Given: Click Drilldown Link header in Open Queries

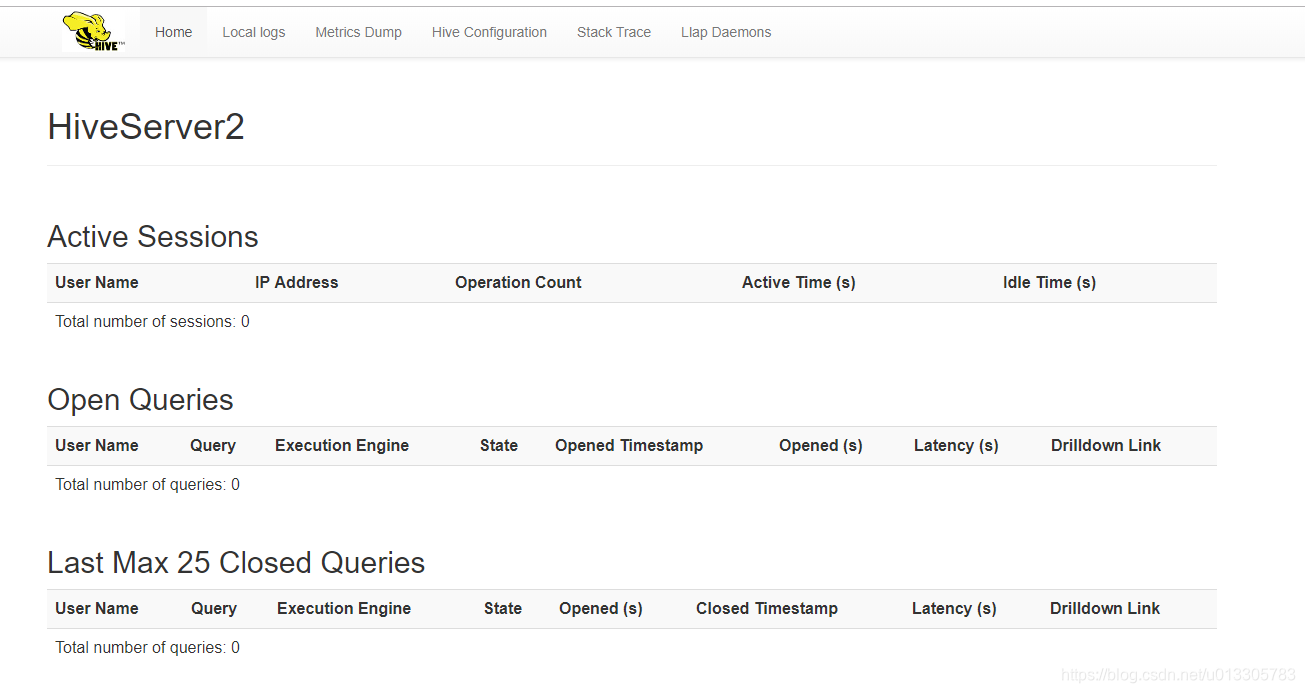Looking at the screenshot, I should [x=1106, y=445].
